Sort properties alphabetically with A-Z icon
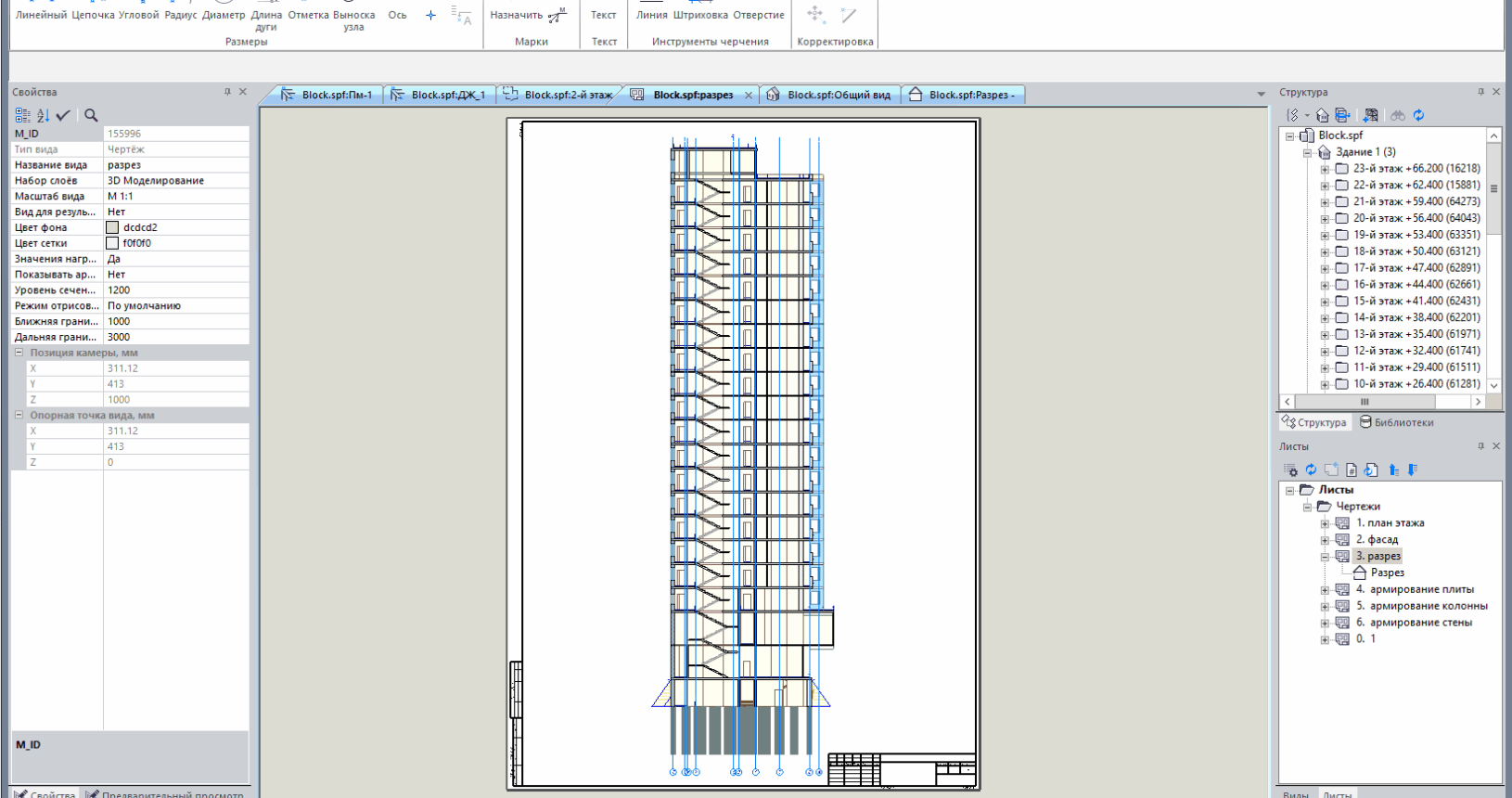The height and width of the screenshot is (798, 1512). coord(43,115)
